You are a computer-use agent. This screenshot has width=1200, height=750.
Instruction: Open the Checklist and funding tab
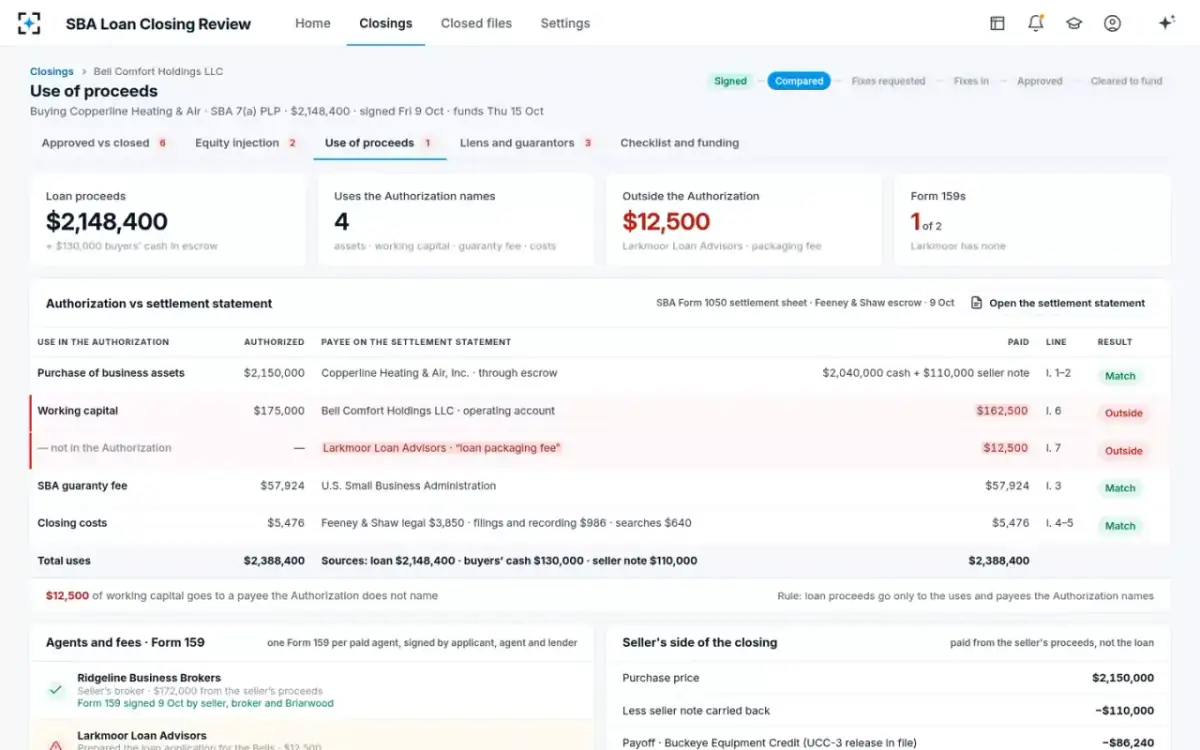click(x=680, y=143)
